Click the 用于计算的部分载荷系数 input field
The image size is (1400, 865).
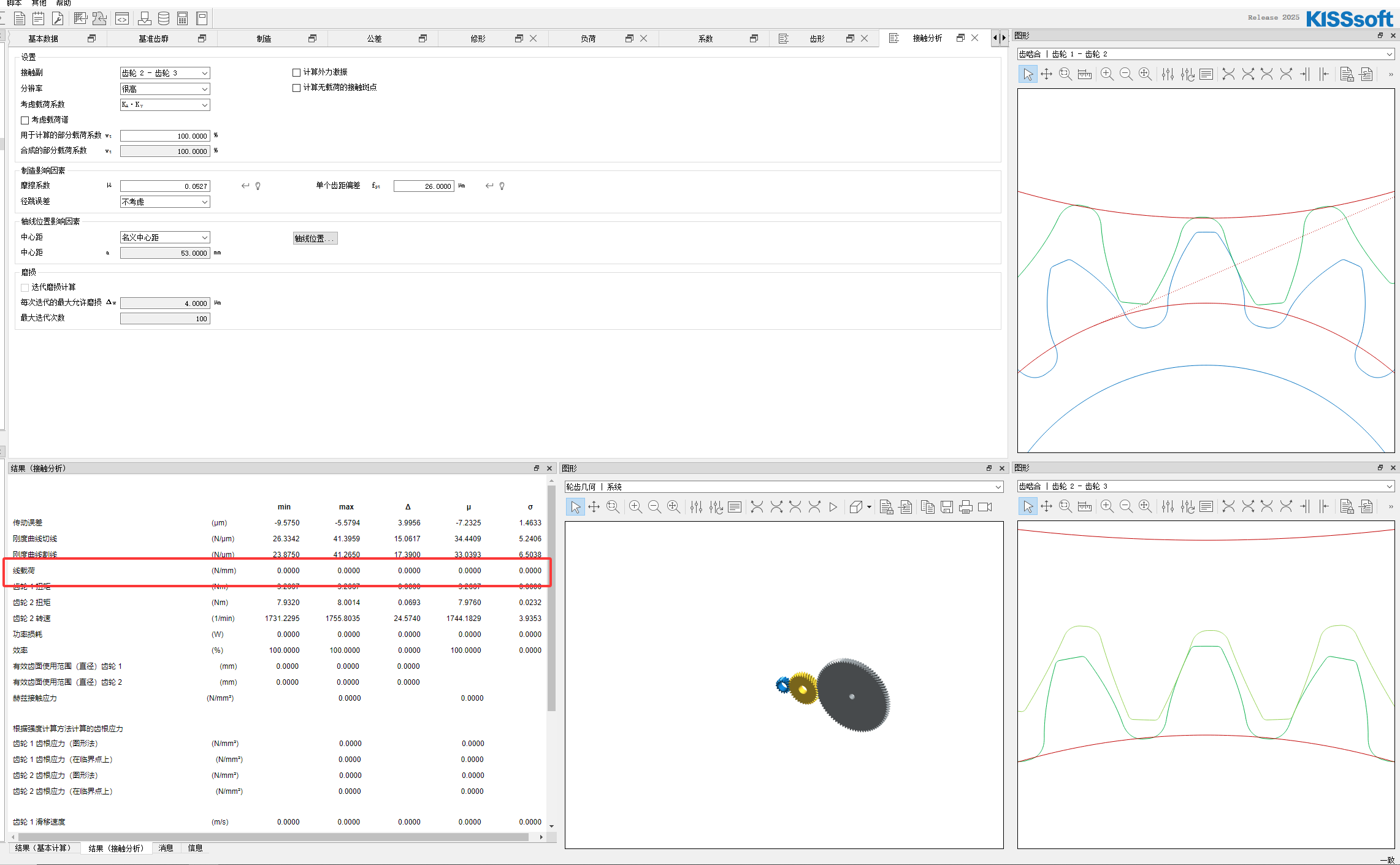point(165,135)
